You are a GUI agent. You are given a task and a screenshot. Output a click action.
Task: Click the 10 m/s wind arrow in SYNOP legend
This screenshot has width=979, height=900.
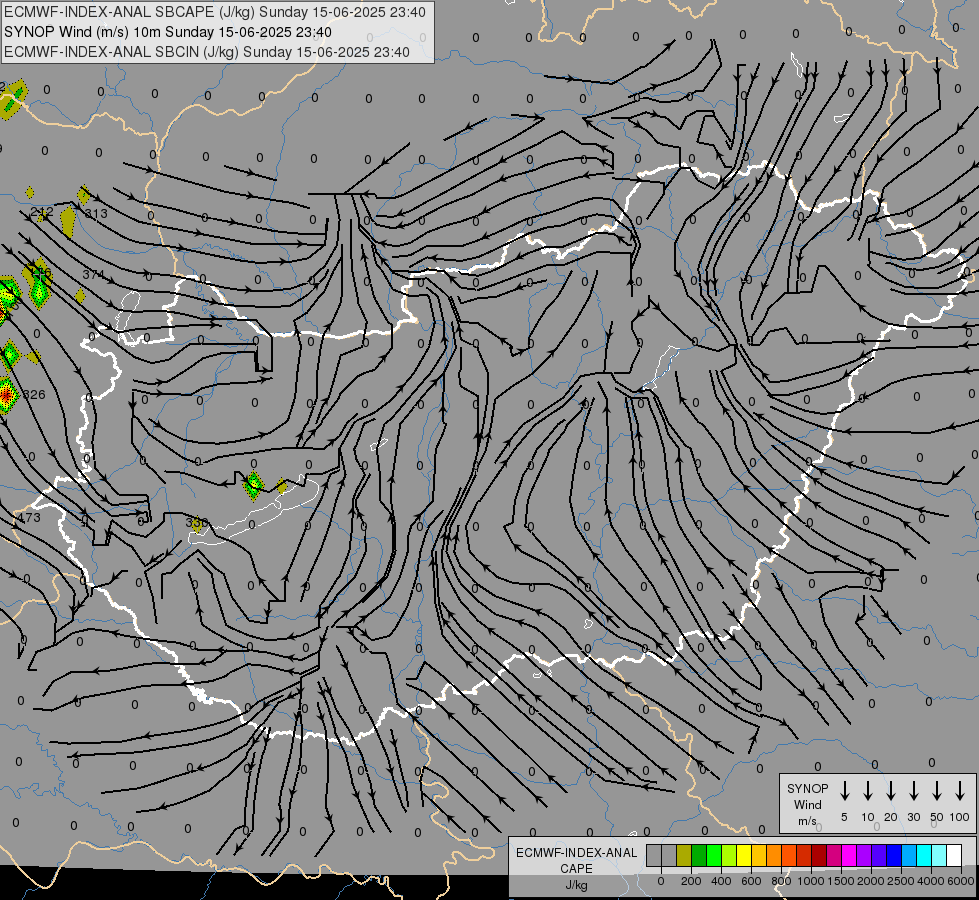[x=867, y=790]
